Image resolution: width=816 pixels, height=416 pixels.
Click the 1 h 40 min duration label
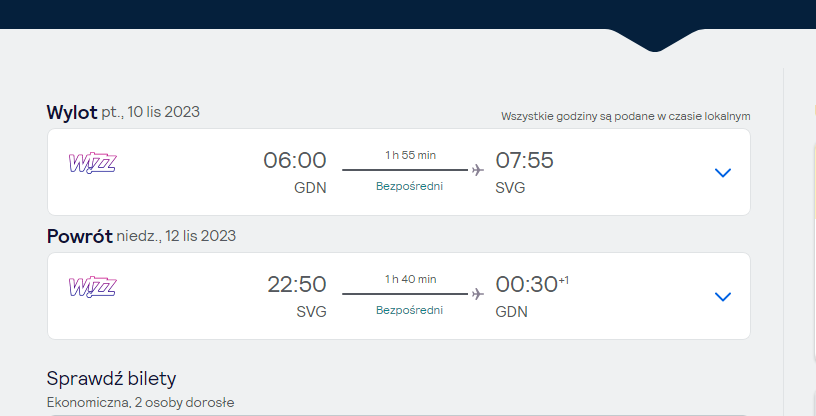(411, 279)
